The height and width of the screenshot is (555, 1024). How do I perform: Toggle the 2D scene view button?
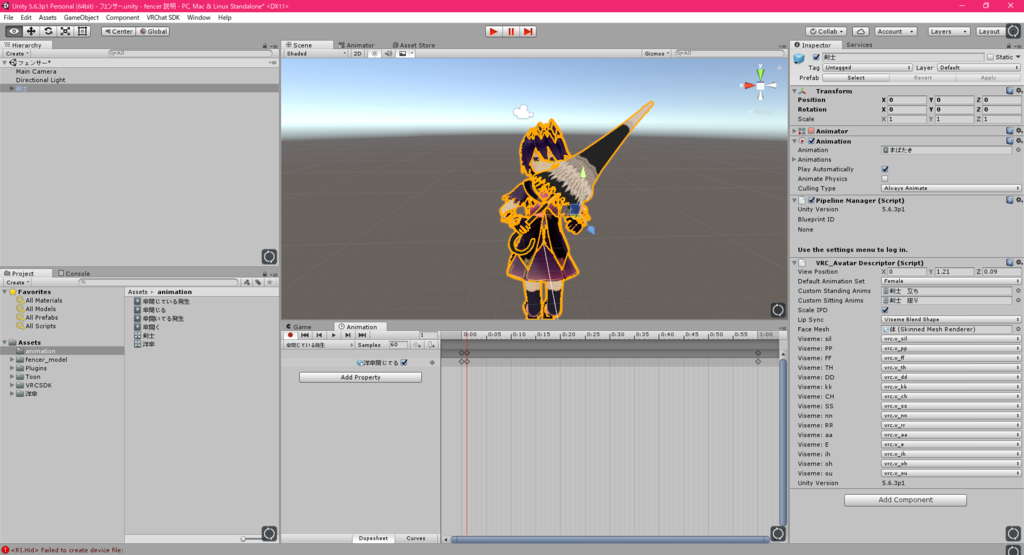(x=357, y=54)
